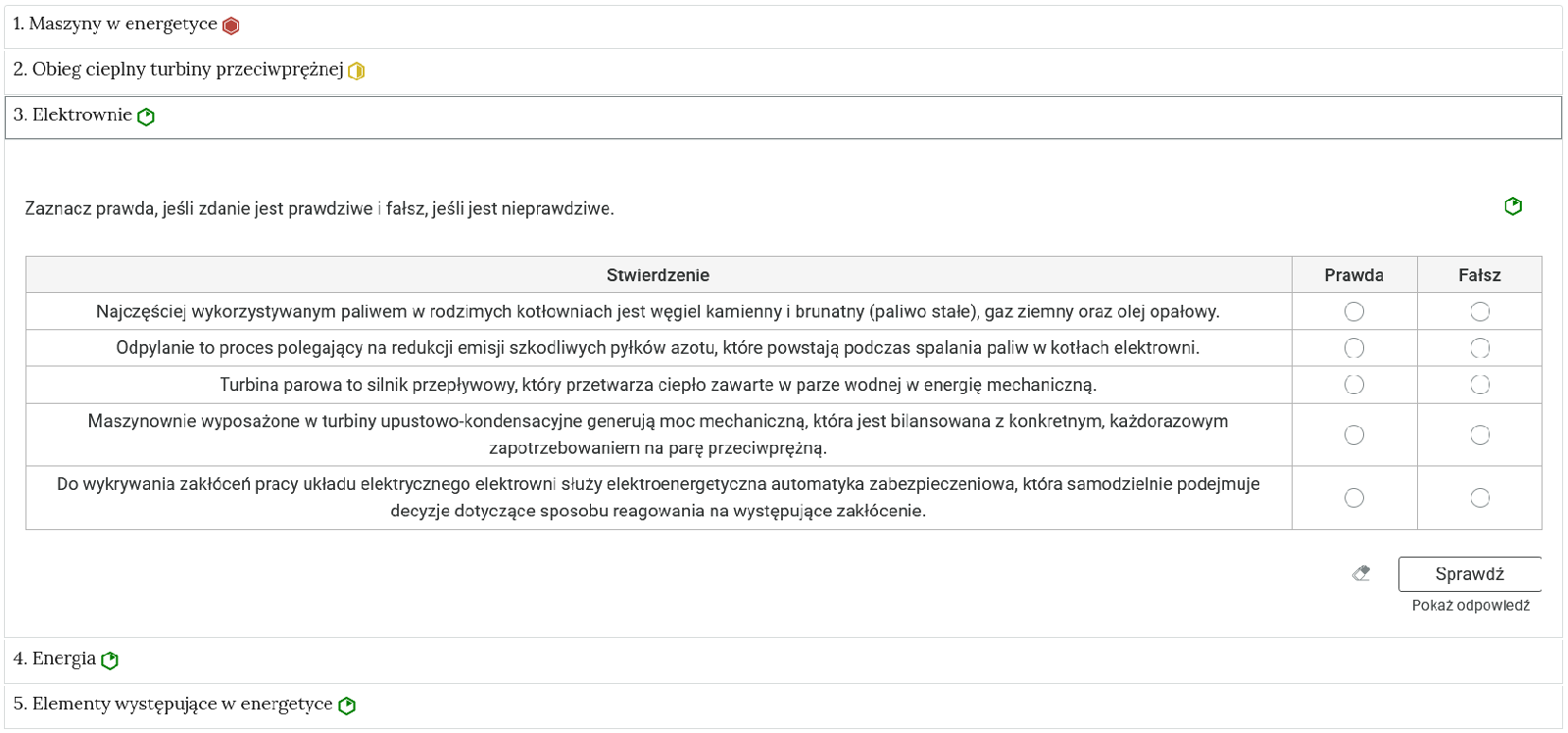Mark Prawda for the automatyka zabezpieczeniowa statement

1354,498
